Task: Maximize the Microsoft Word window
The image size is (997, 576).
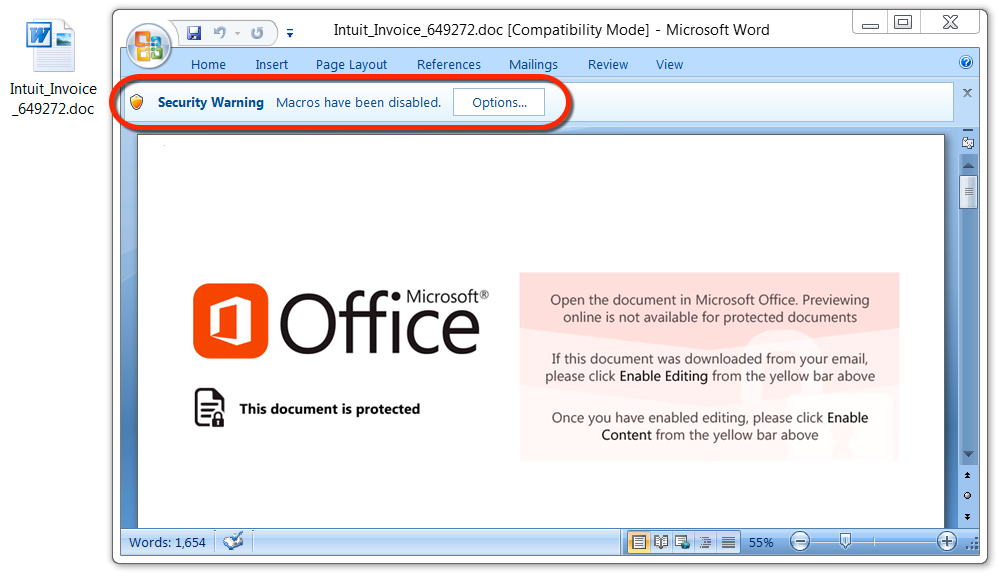Action: click(903, 23)
